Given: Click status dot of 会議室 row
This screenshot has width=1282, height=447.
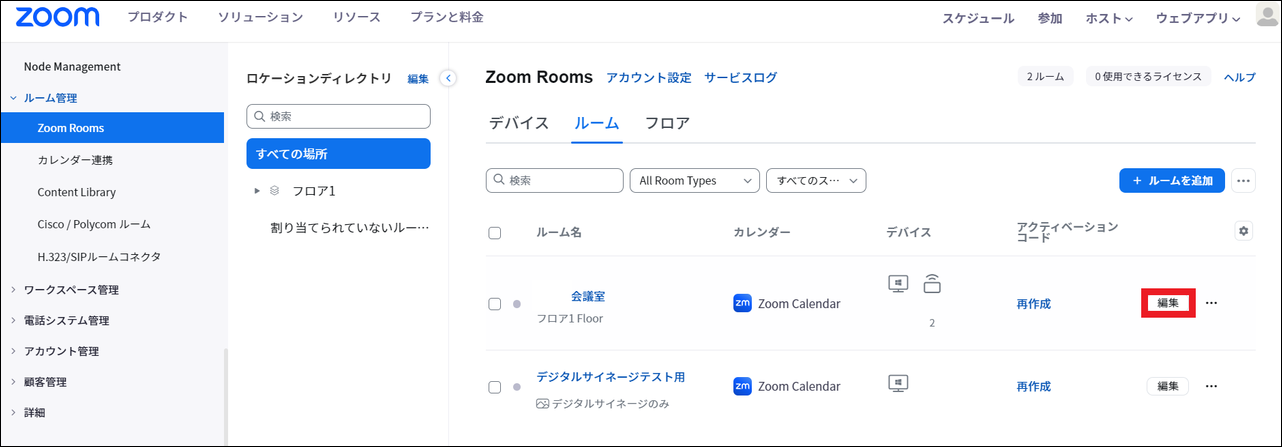Looking at the screenshot, I should [x=517, y=304].
